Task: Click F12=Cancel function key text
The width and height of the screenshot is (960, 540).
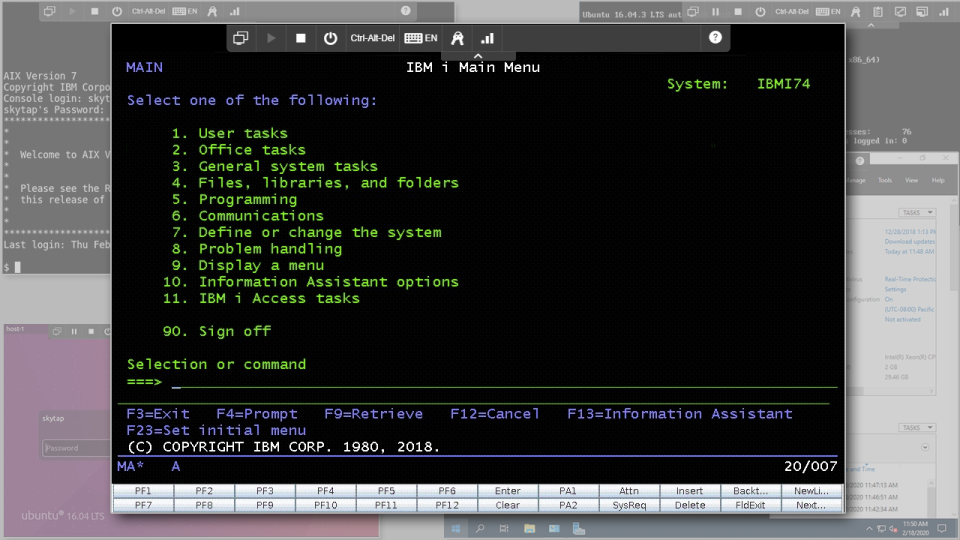Action: [495, 414]
